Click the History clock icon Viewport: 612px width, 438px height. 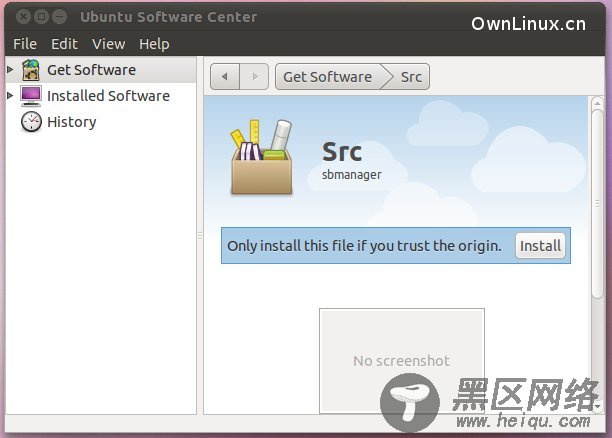click(31, 121)
